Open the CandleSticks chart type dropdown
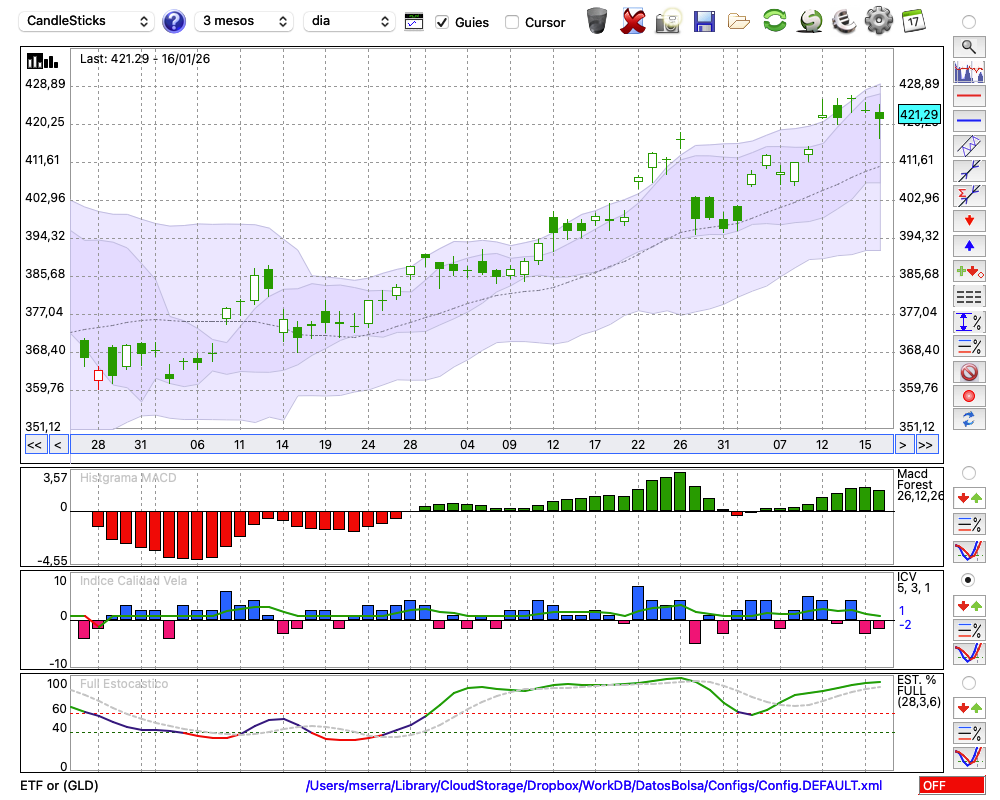 [87, 21]
